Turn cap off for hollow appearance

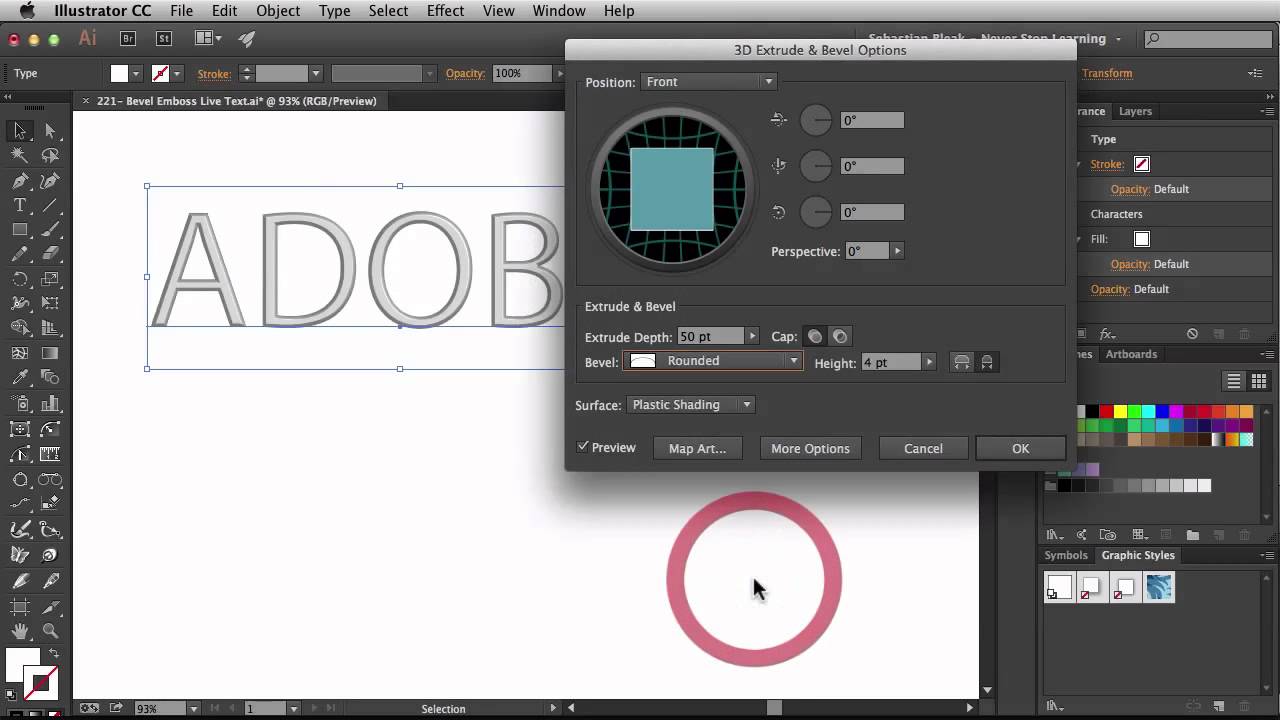click(x=840, y=337)
